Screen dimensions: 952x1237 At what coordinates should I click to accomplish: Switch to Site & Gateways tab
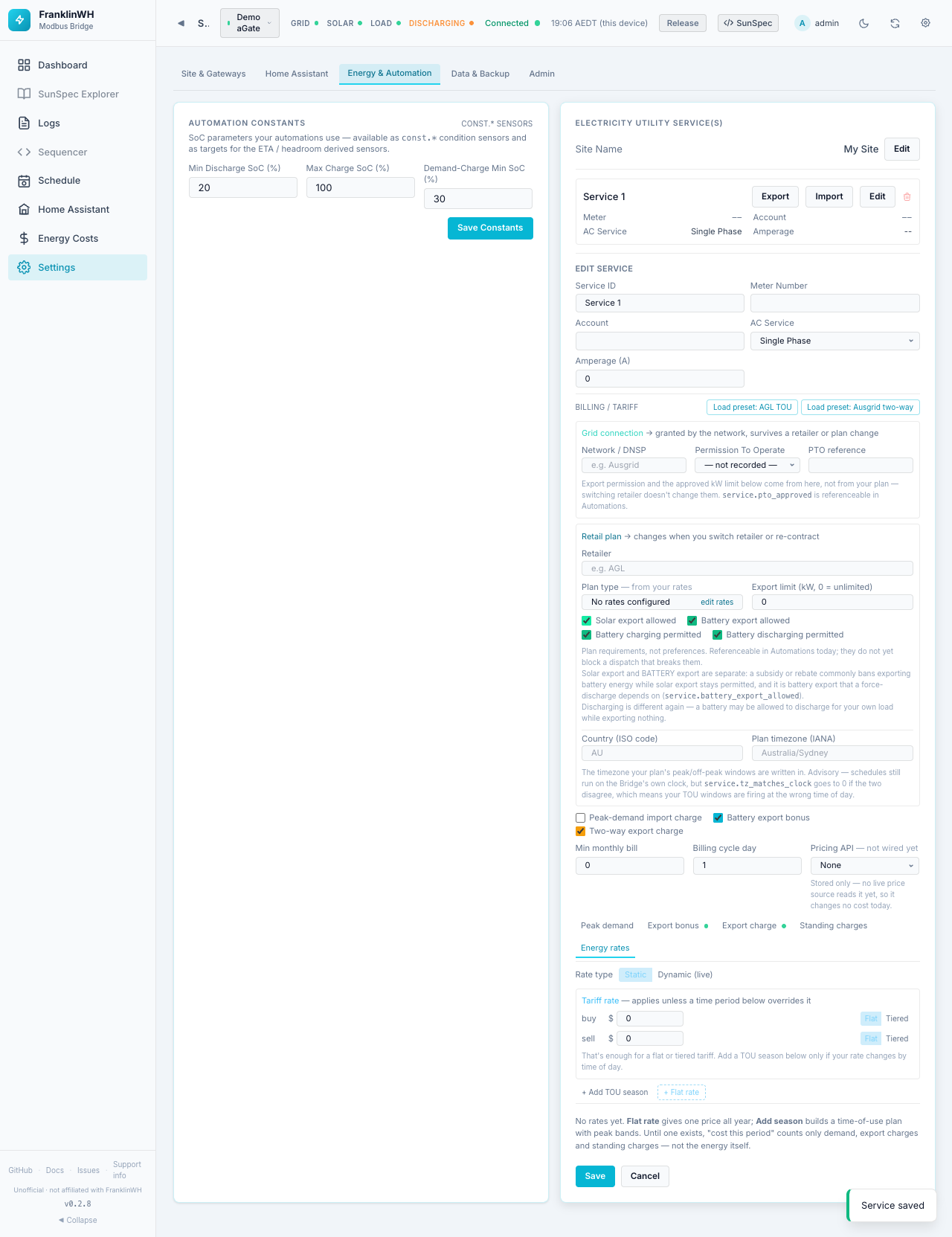[213, 74]
